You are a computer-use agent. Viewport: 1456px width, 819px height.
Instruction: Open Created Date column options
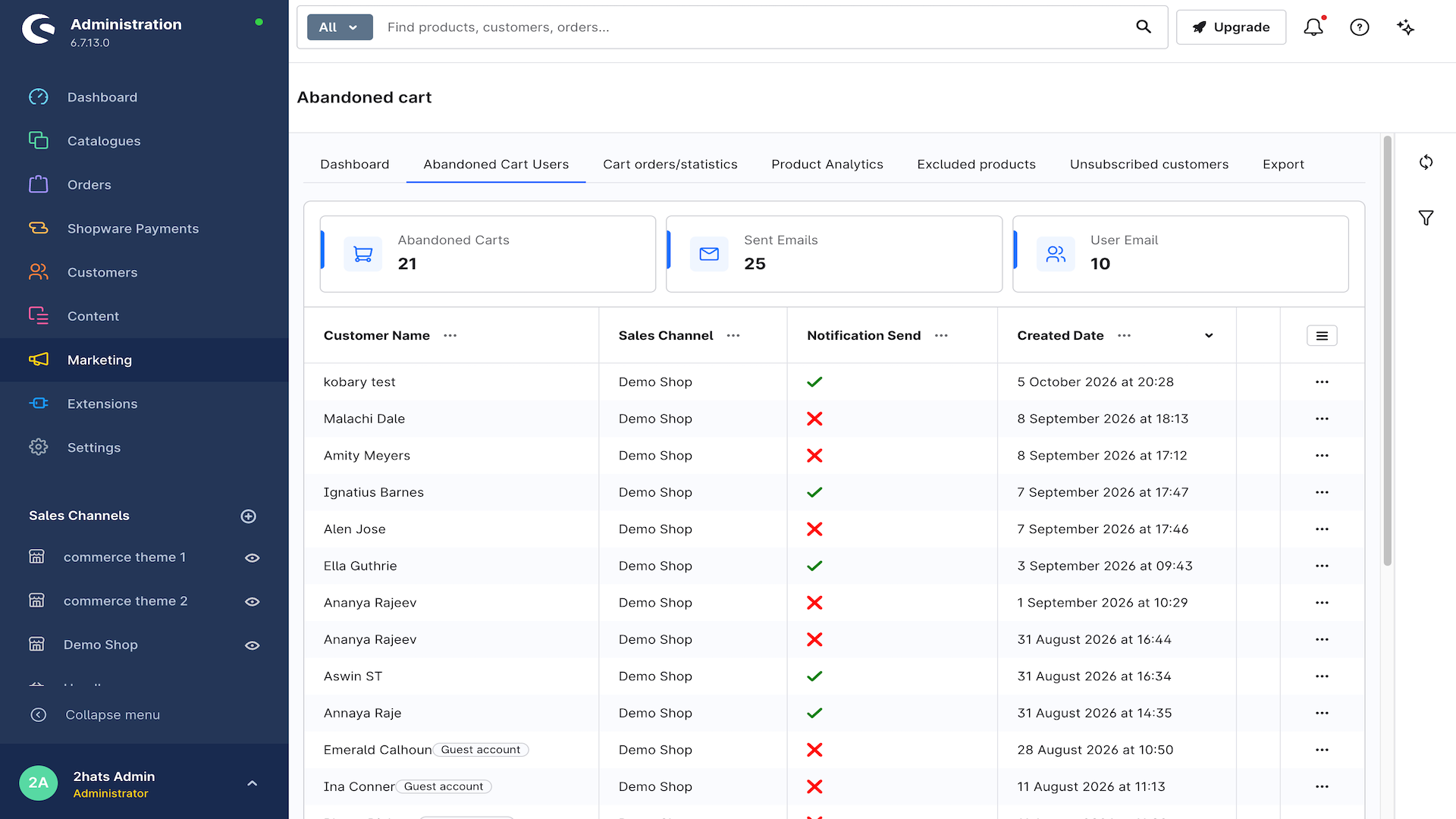pyautogui.click(x=1124, y=336)
